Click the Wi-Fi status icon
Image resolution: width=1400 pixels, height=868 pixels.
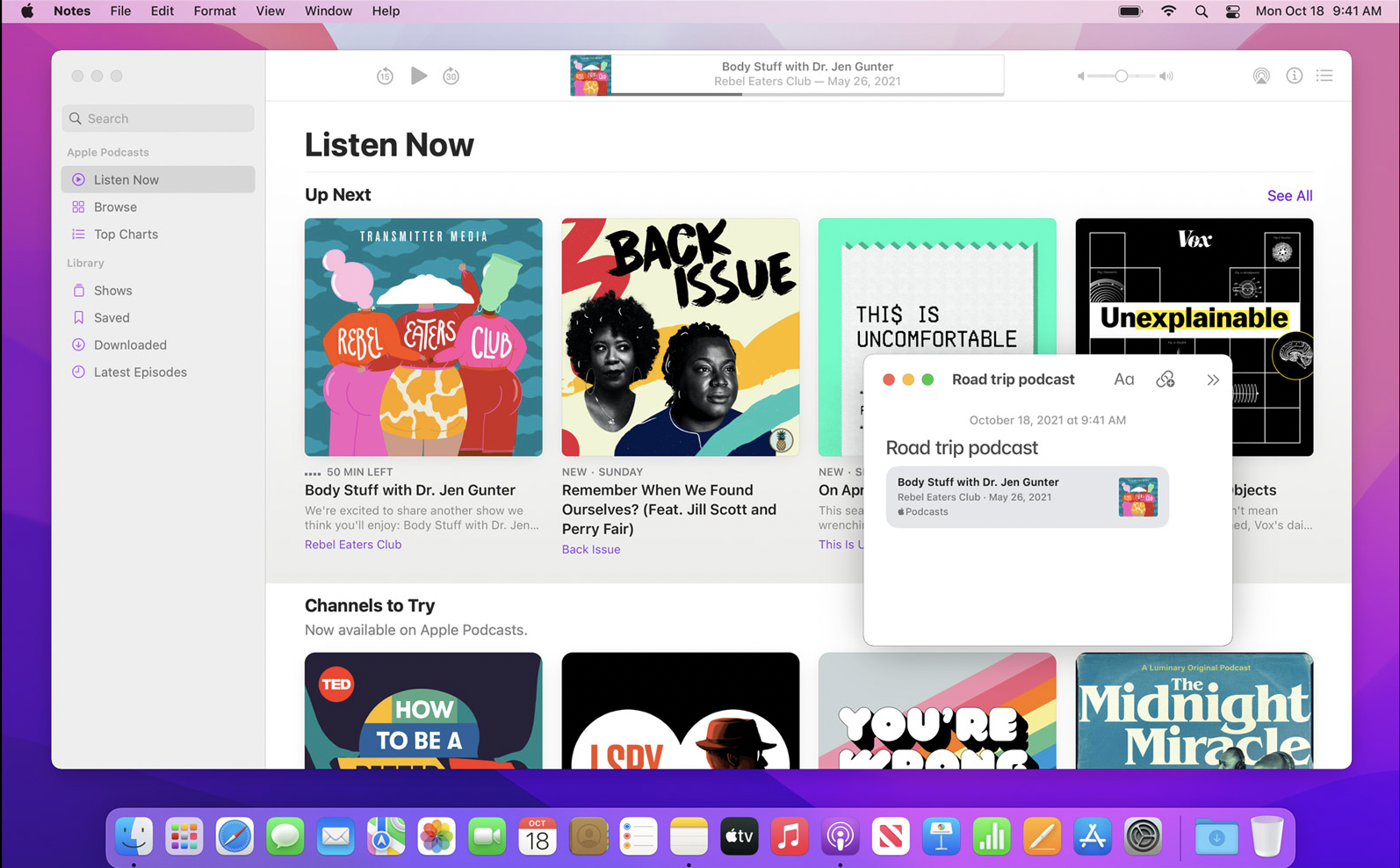(1168, 11)
